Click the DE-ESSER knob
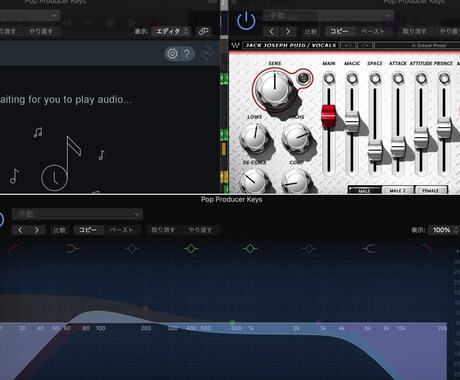Image resolution: width=460 pixels, height=380 pixels. pos(255,182)
